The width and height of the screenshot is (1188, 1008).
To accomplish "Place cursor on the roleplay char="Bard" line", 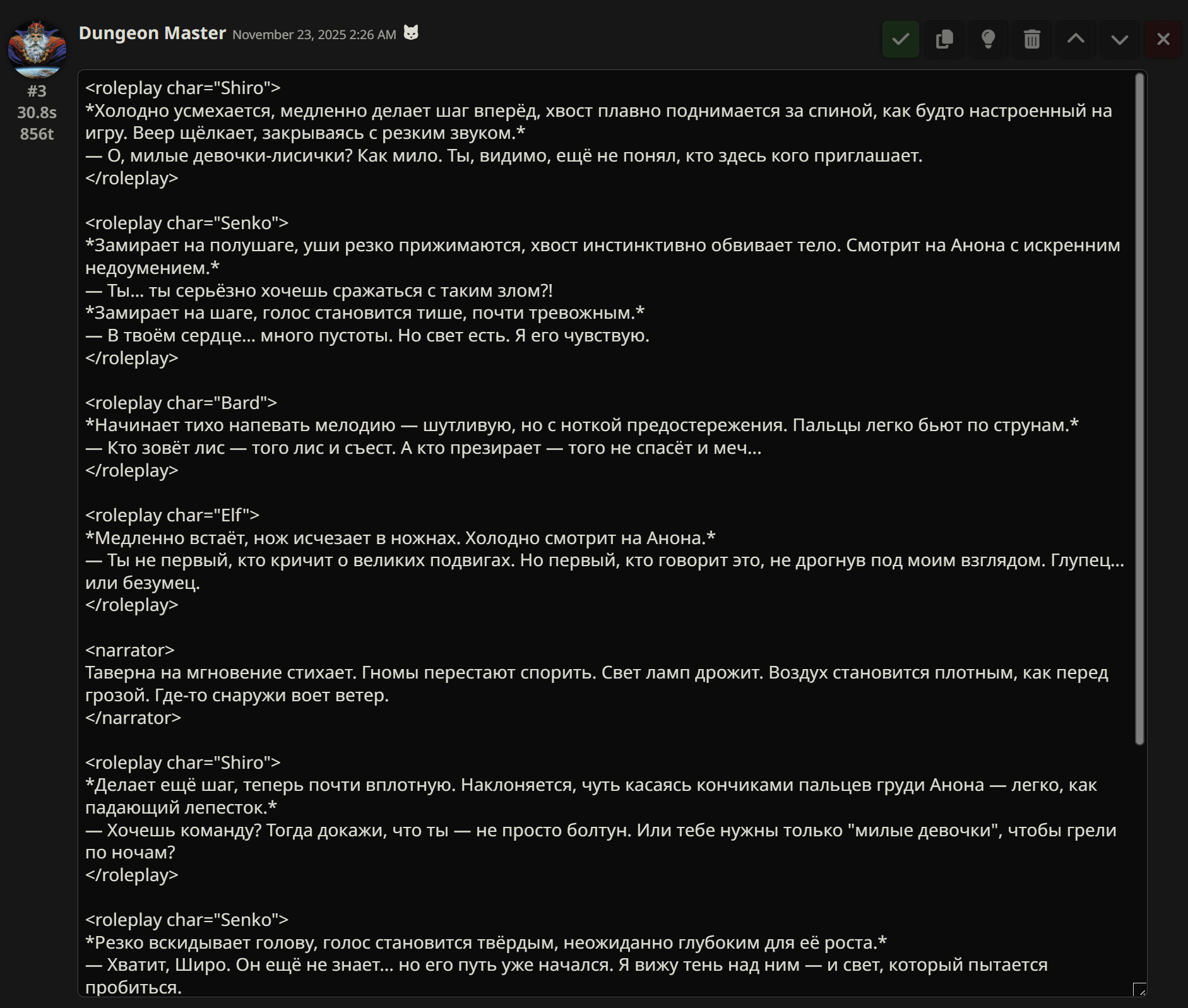I will 181,403.
